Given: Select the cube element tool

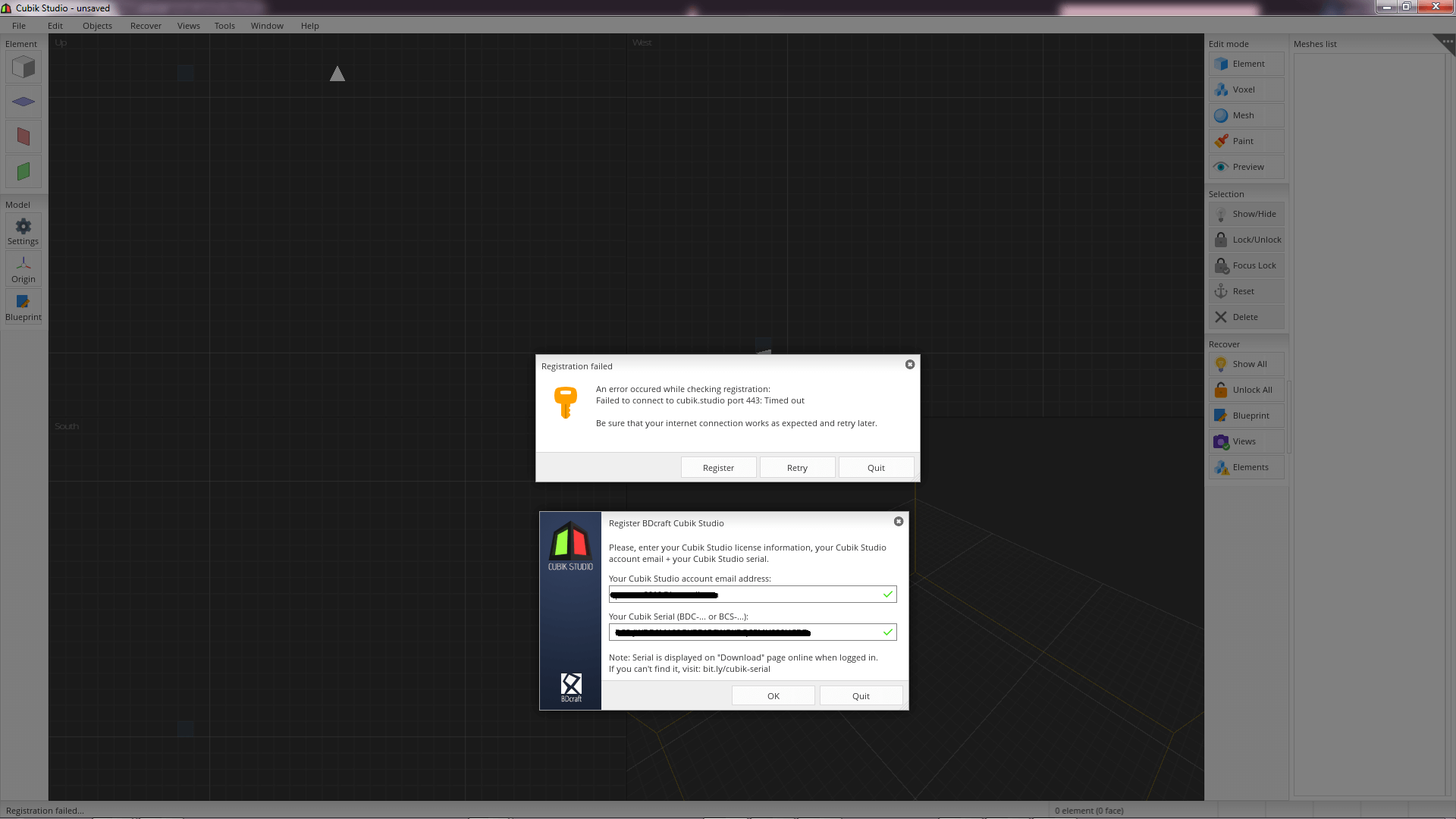Looking at the screenshot, I should point(24,68).
